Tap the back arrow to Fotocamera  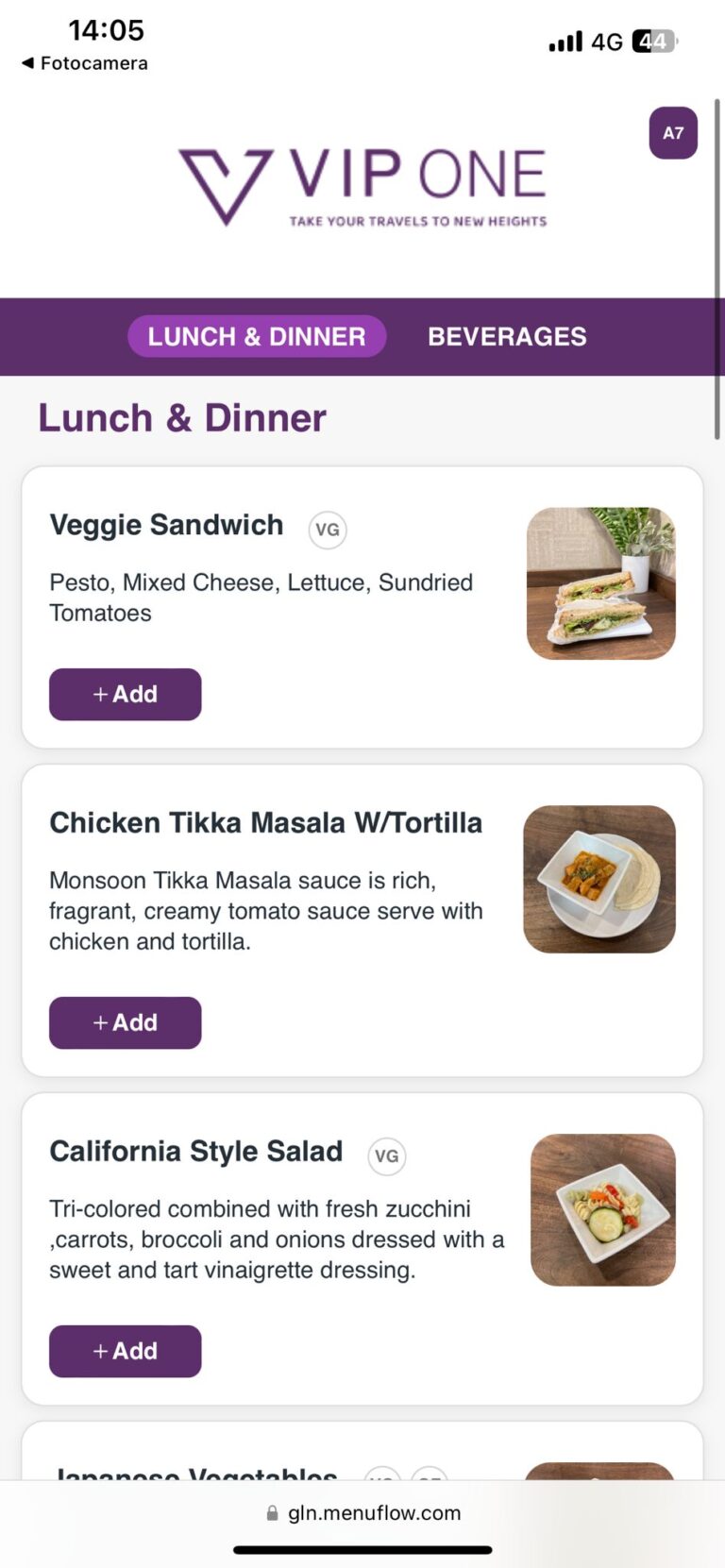click(27, 63)
